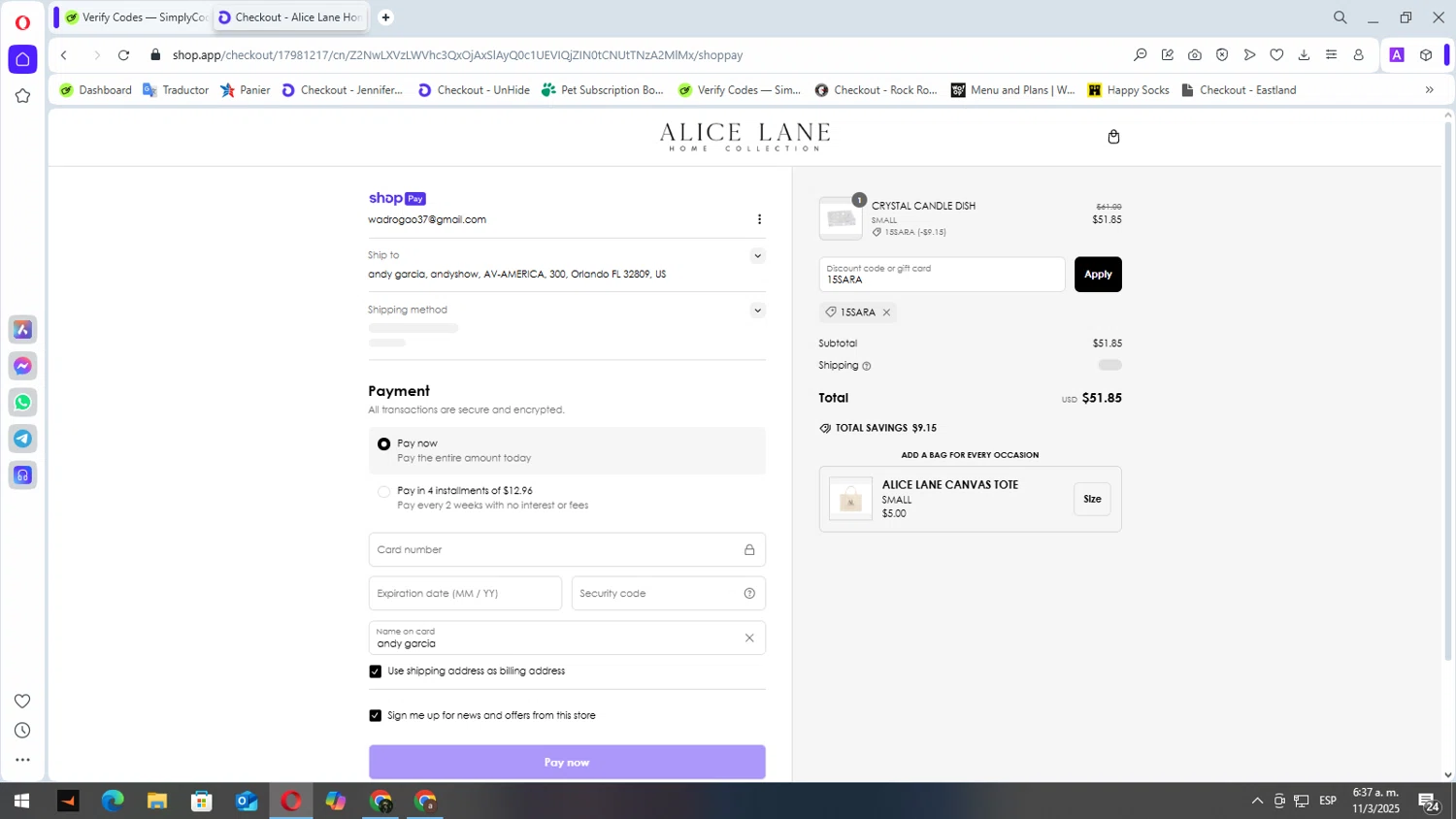Go back to the previous page

tap(64, 55)
